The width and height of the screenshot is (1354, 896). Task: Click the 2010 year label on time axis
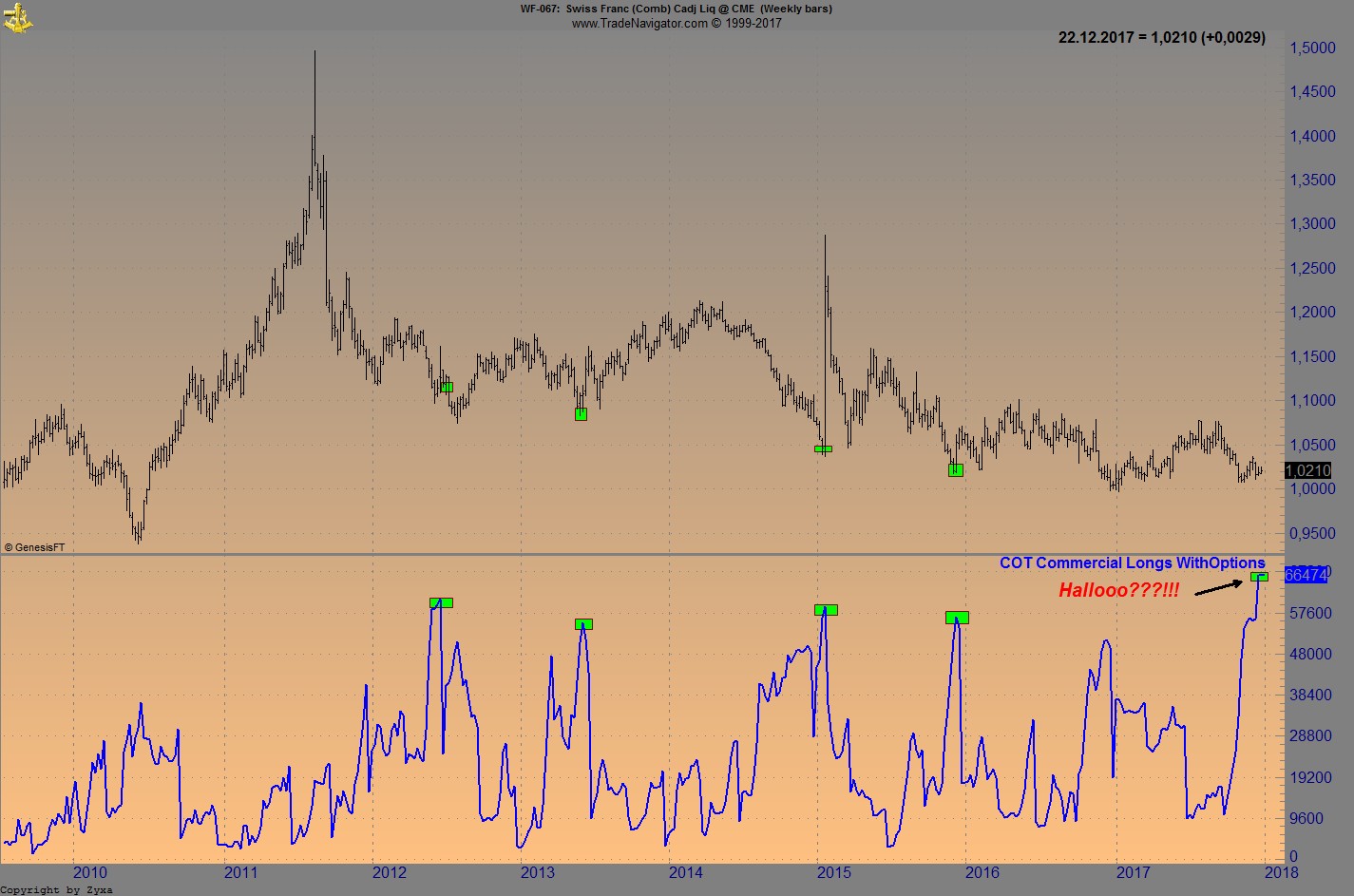click(x=89, y=872)
